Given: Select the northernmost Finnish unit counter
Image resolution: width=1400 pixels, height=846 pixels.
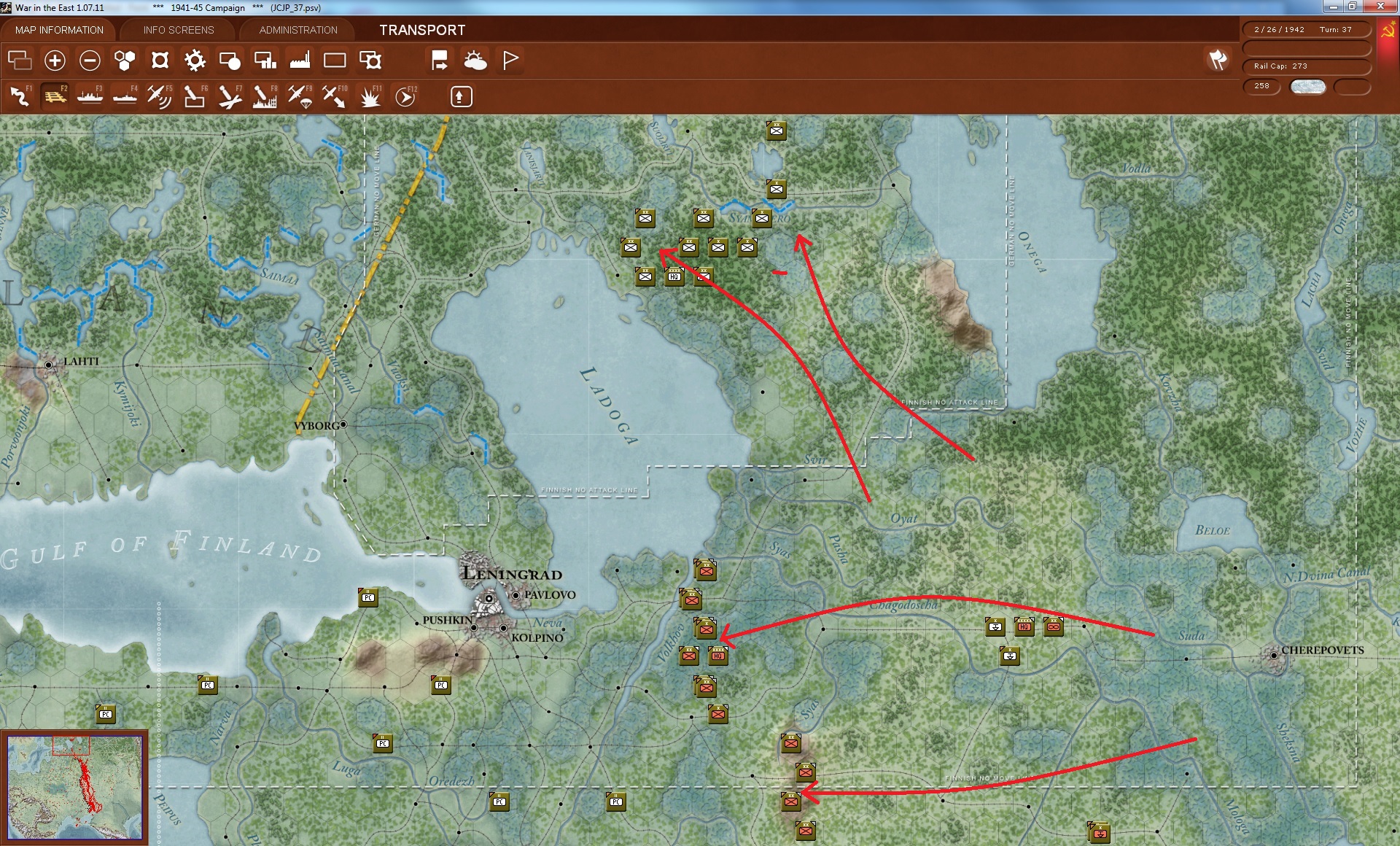Looking at the screenshot, I should pos(777,131).
